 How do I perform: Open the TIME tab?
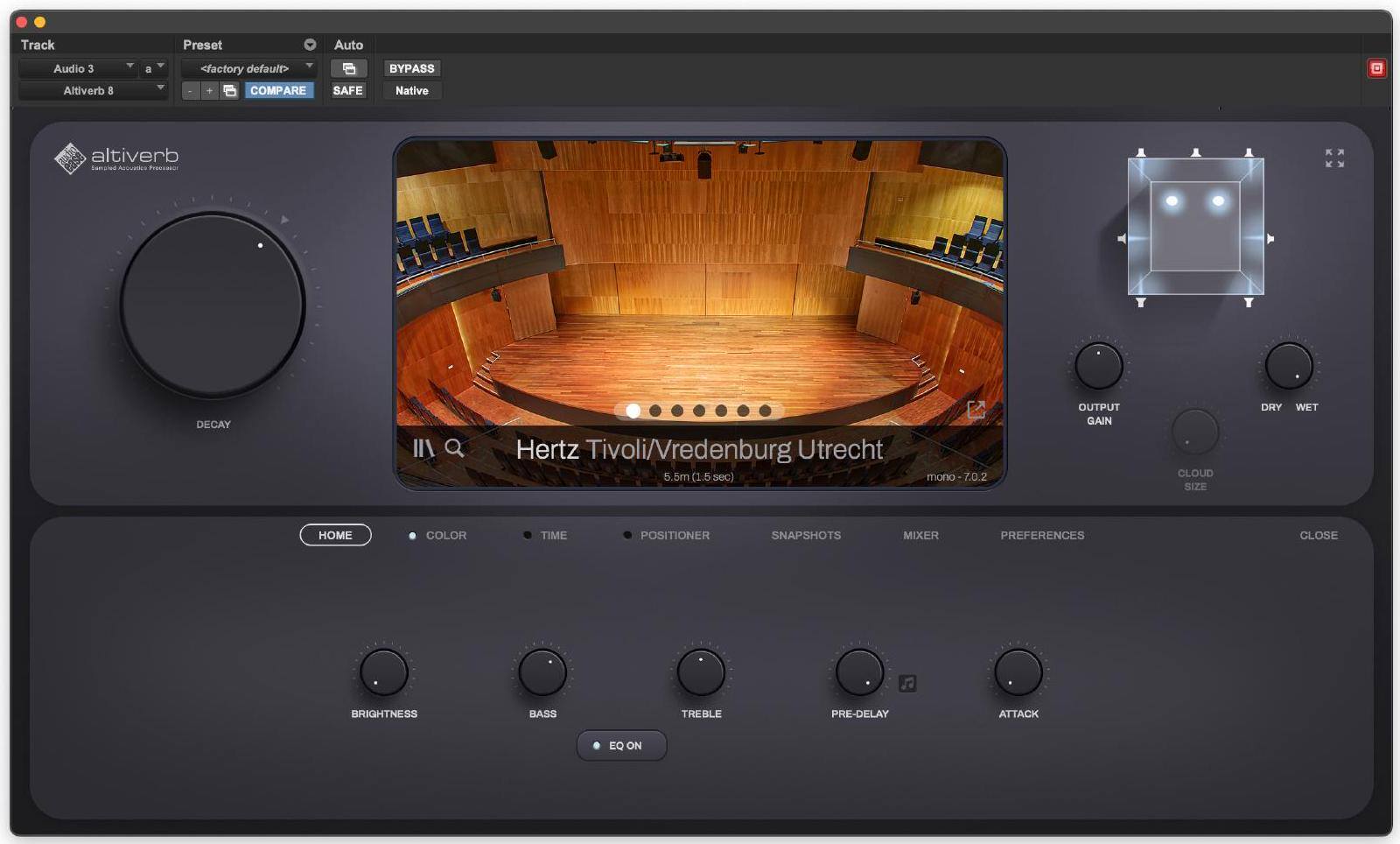pos(554,535)
